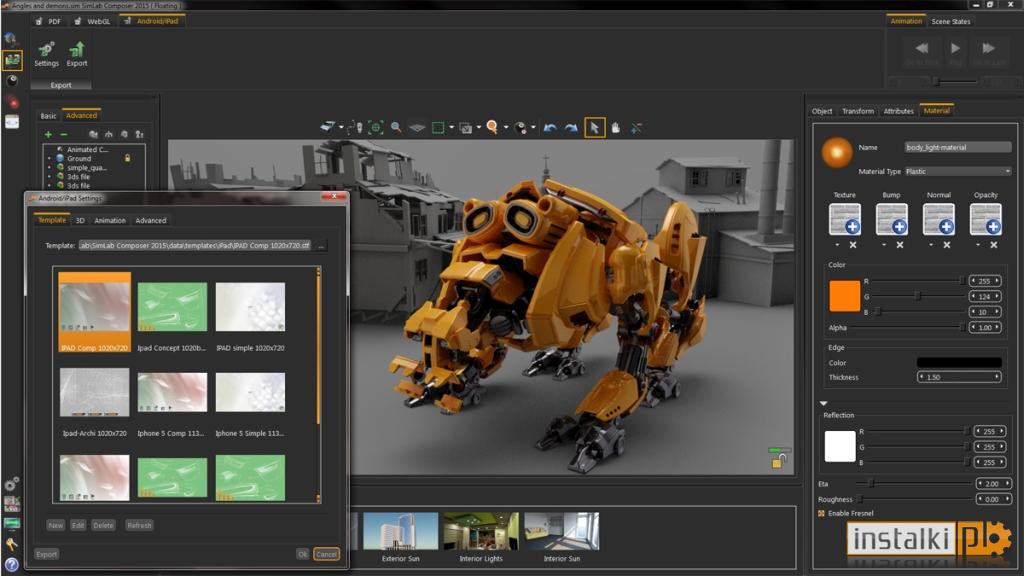This screenshot has width=1024, height=576.
Task: Activate the hand Pan tool
Action: [x=615, y=128]
